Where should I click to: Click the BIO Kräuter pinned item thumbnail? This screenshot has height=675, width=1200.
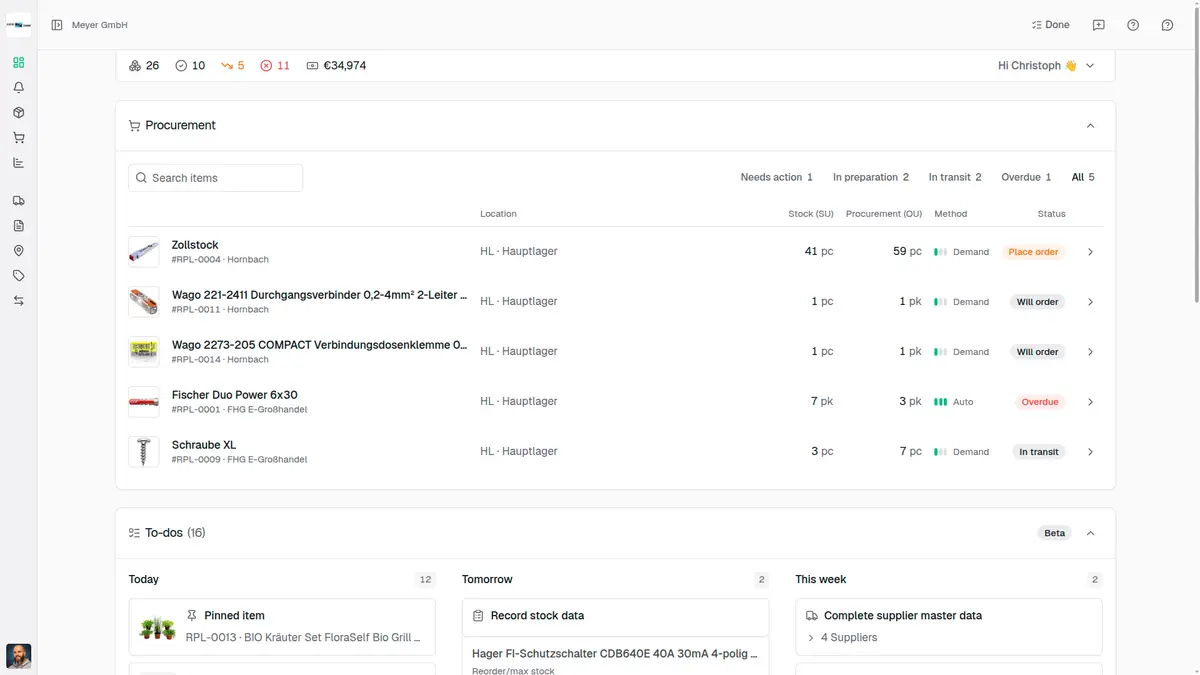158,627
